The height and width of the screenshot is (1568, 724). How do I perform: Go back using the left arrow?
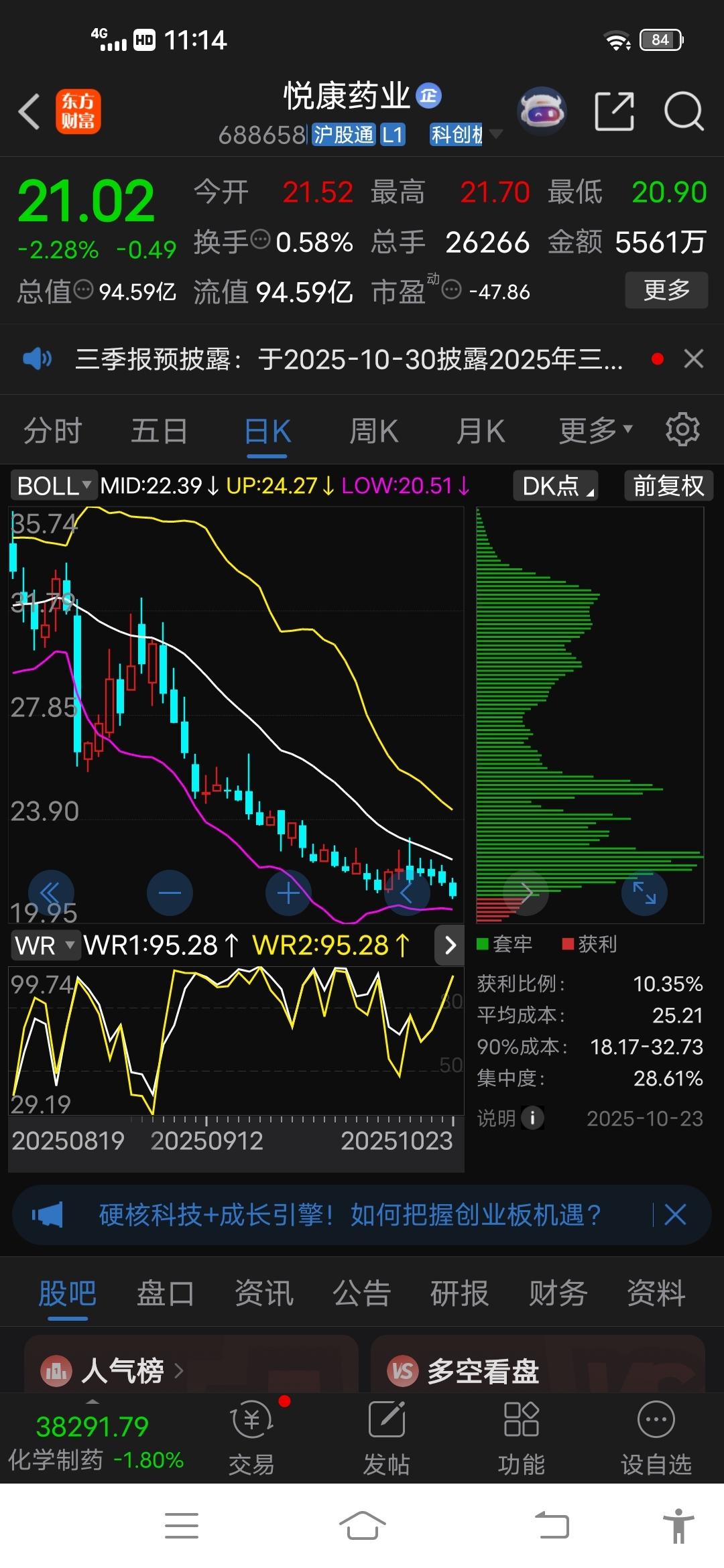click(29, 111)
